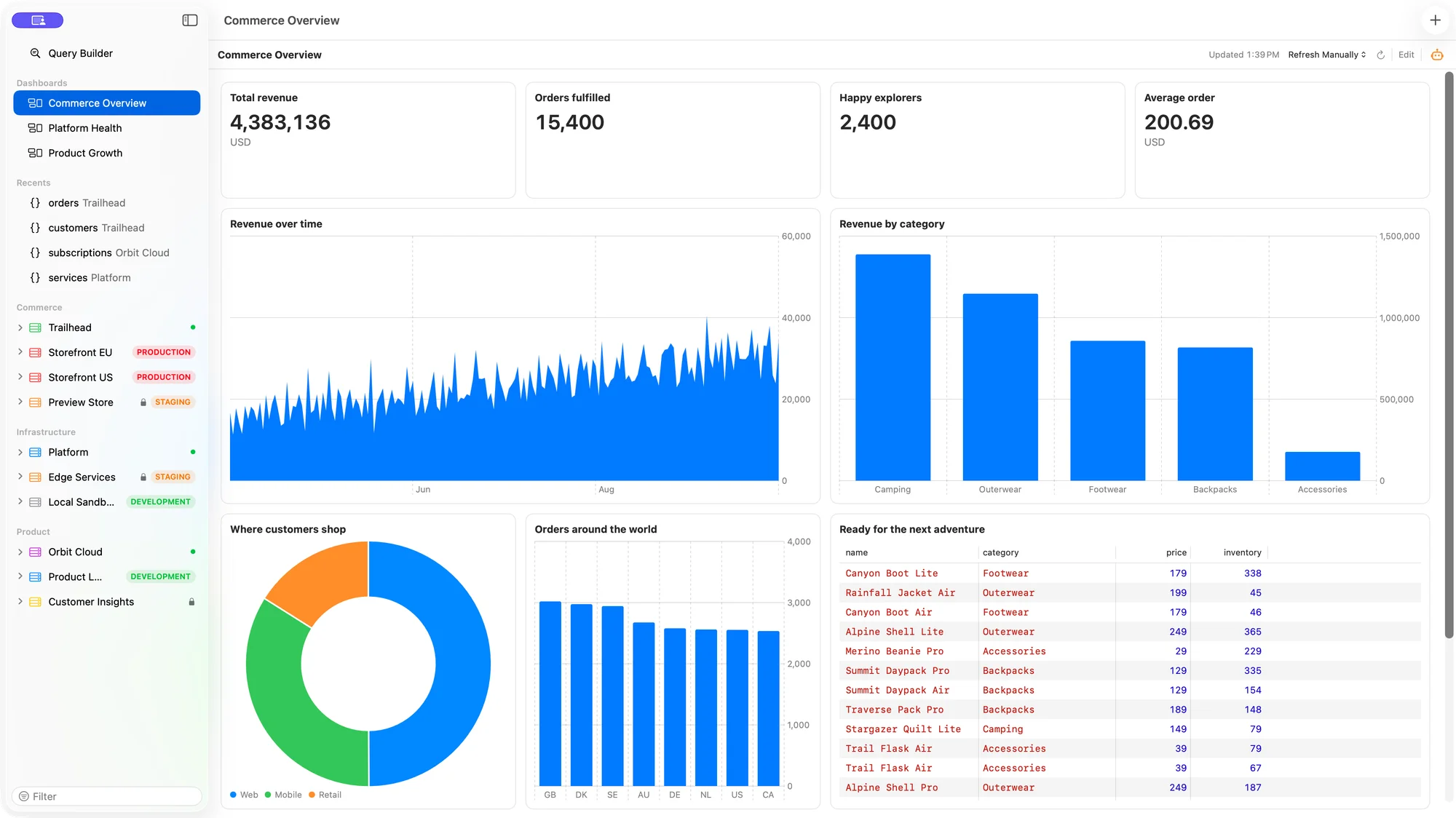Image resolution: width=1456 pixels, height=818 pixels.
Task: Click the purple workspace button at top left
Action: (38, 20)
